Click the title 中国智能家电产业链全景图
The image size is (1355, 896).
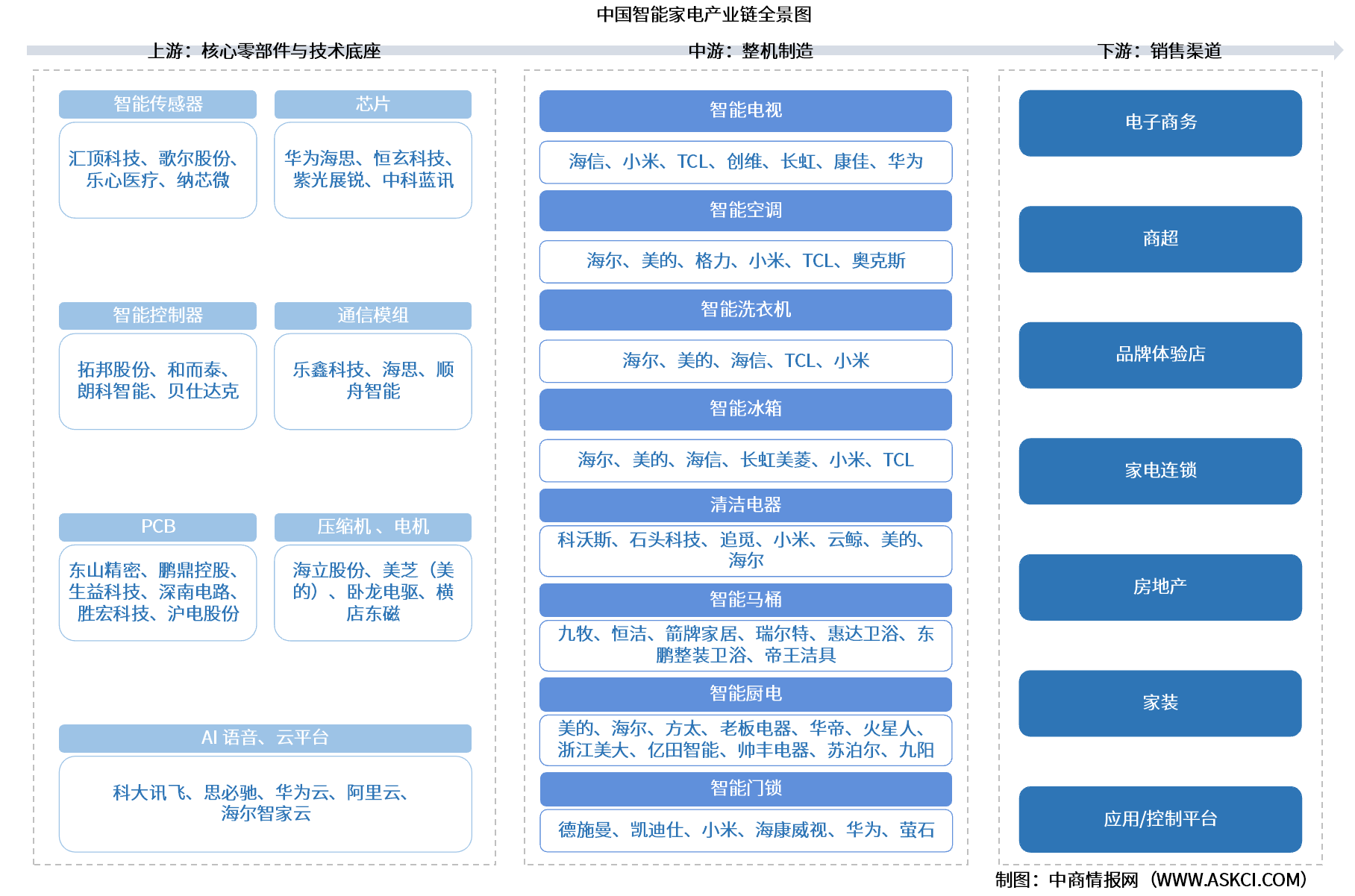704,14
